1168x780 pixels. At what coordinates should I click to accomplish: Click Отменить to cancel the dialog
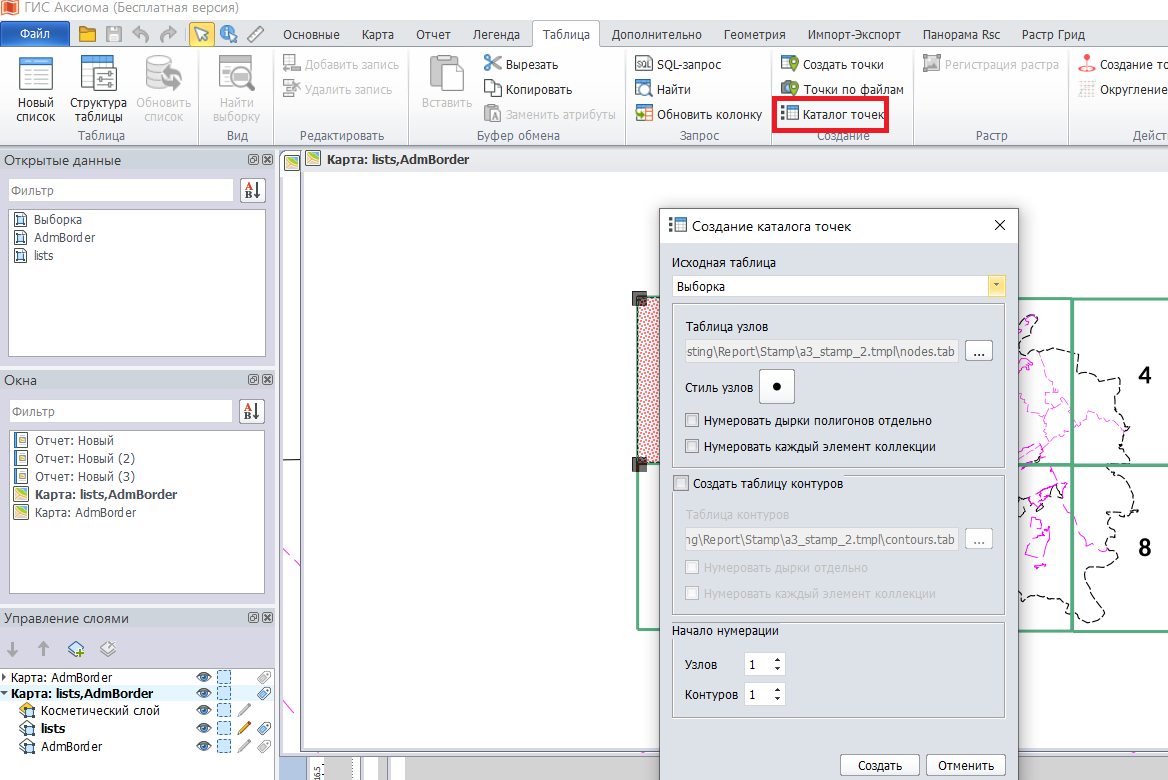tap(965, 766)
